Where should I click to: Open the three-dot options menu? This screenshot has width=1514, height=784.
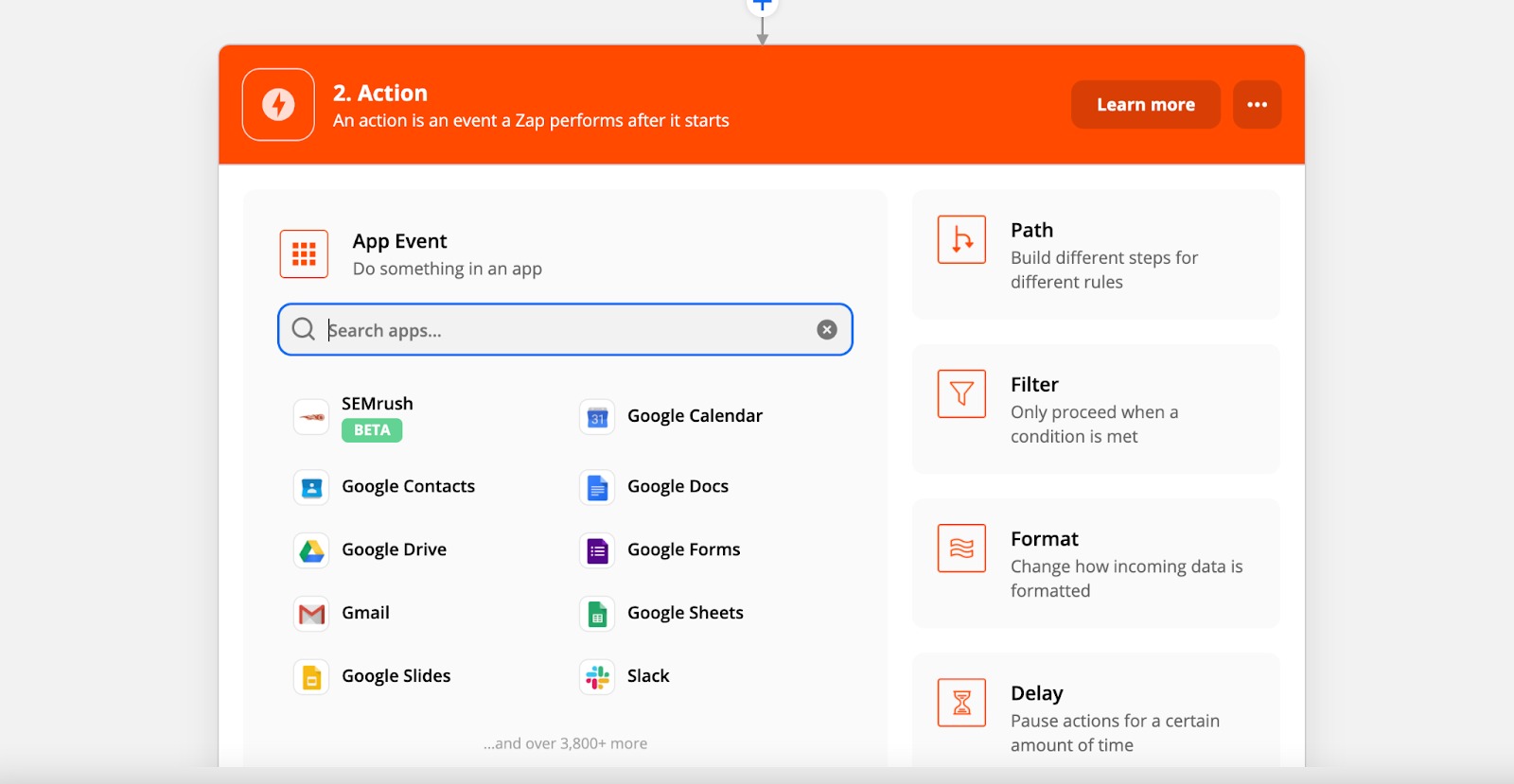pyautogui.click(x=1257, y=105)
